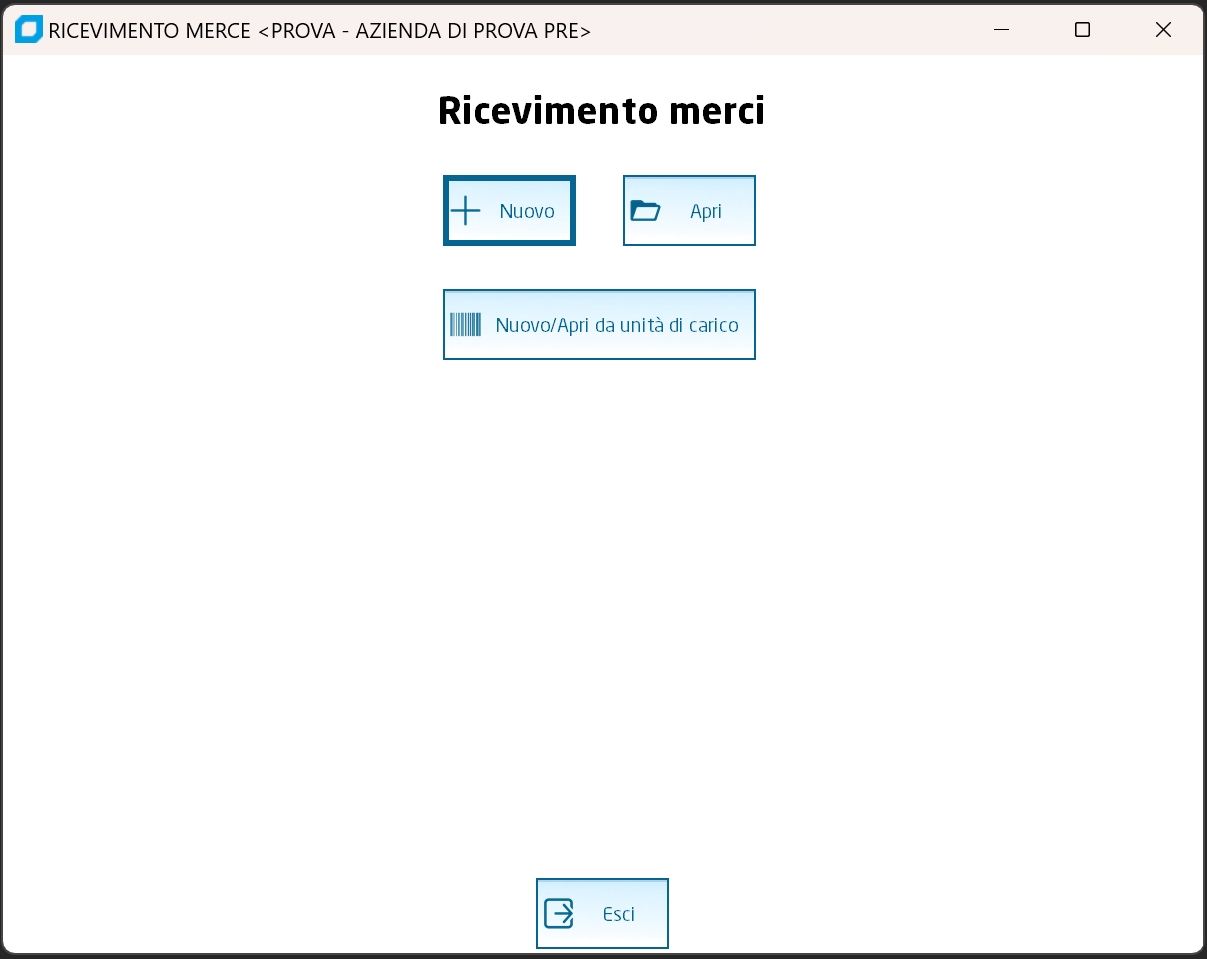Open existing receipt with Apri

point(689,210)
